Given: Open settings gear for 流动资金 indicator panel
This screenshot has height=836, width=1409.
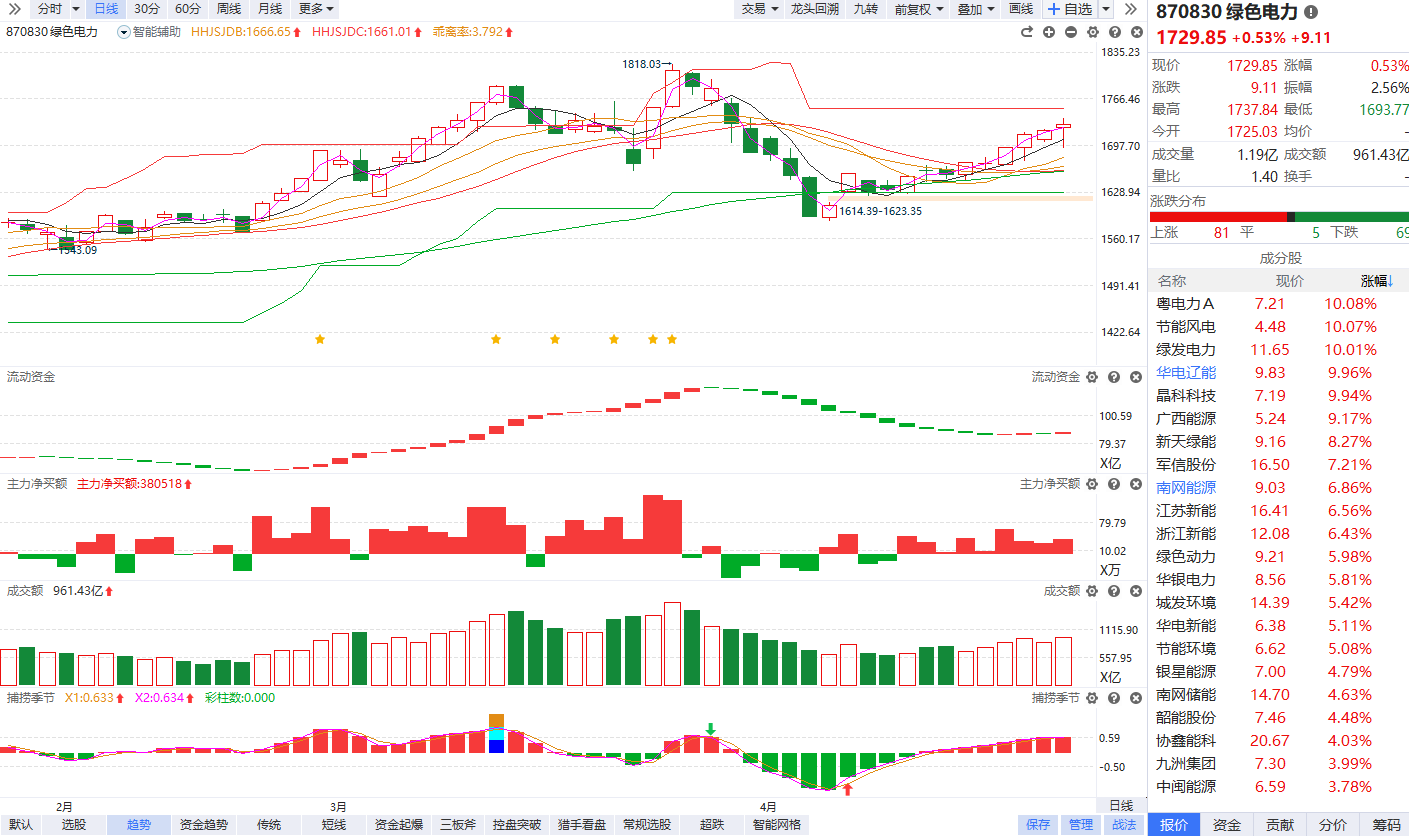Looking at the screenshot, I should pyautogui.click(x=1092, y=377).
